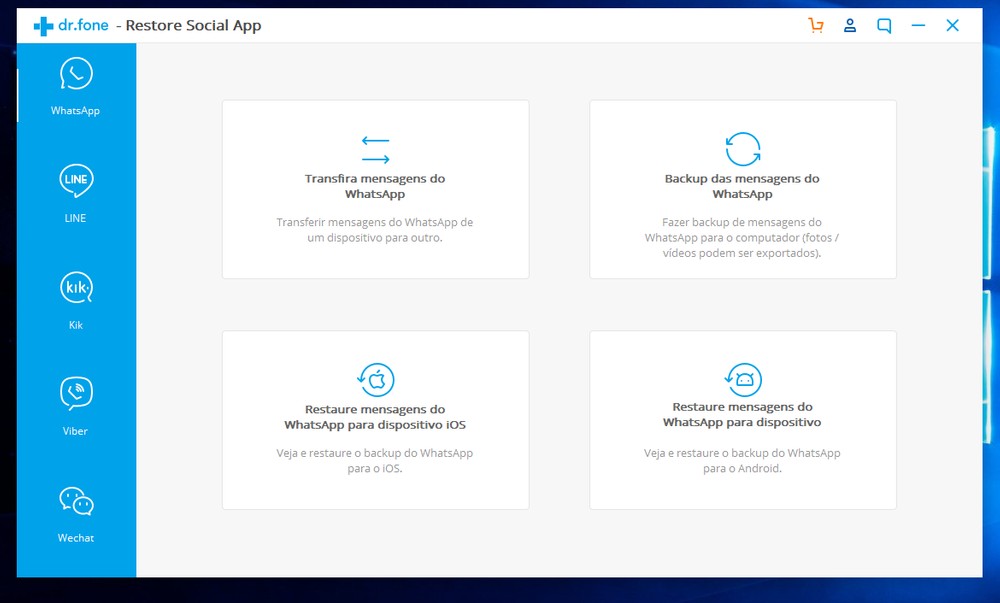Click the shopping cart icon
The image size is (1000, 603).
pyautogui.click(x=816, y=26)
